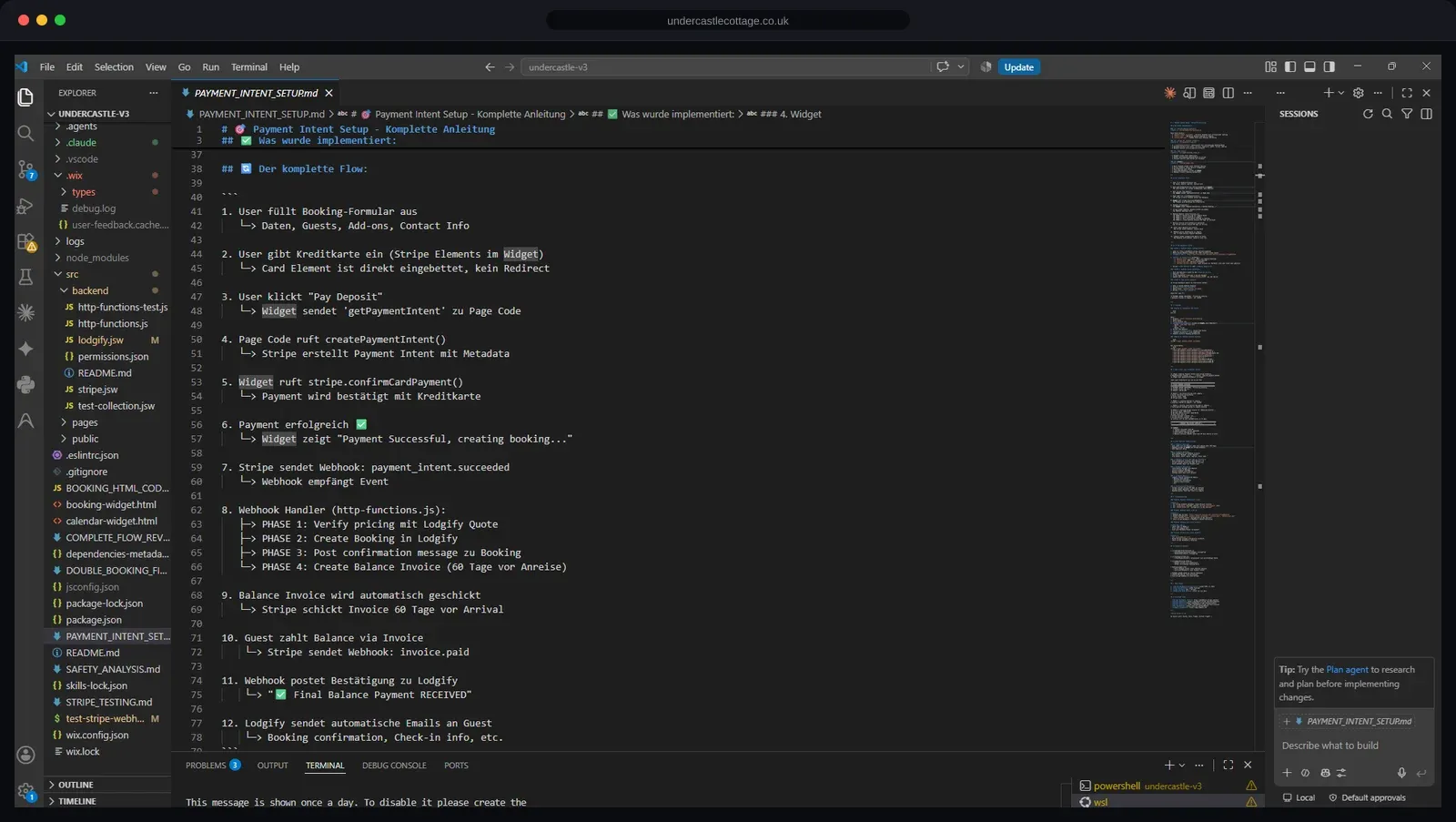Open Manage gear in activity bar
This screenshot has height=822, width=1456.
pos(25,791)
